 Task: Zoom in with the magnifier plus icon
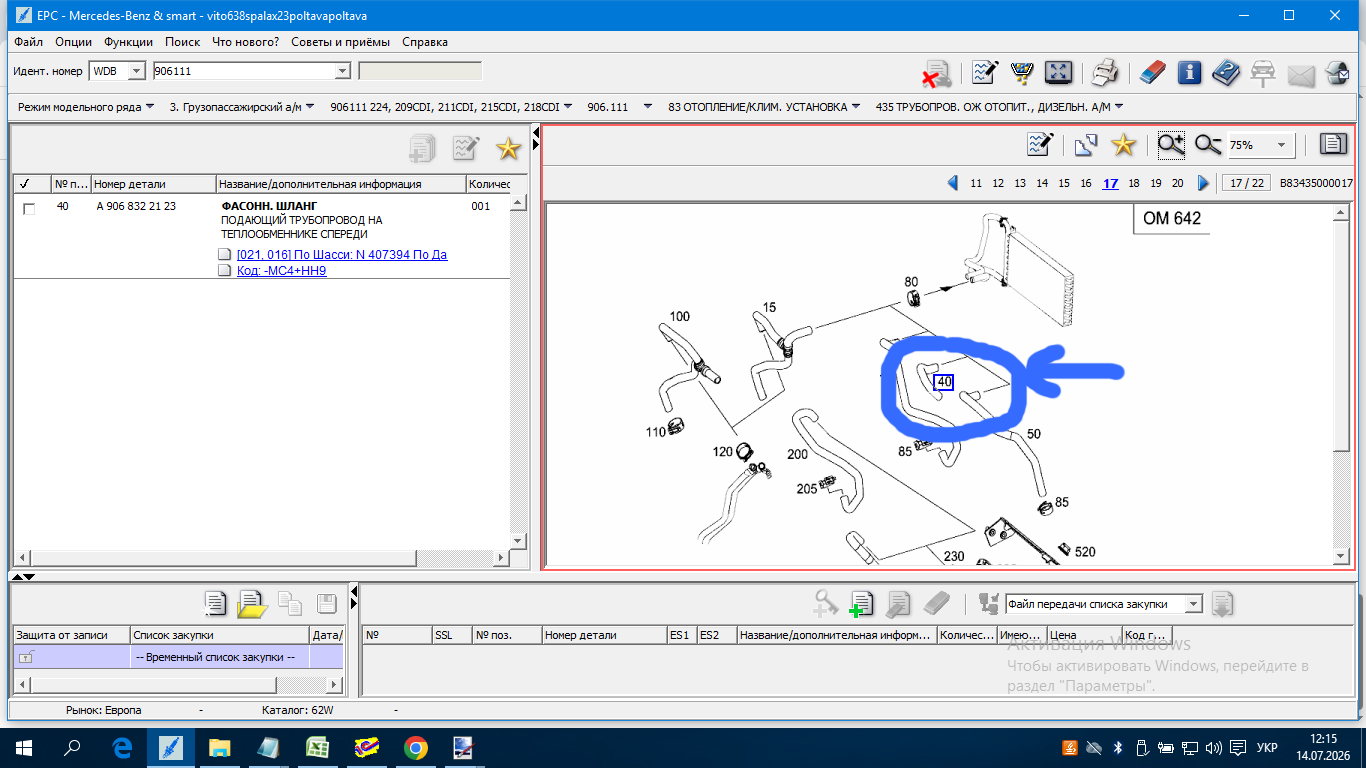[1171, 145]
